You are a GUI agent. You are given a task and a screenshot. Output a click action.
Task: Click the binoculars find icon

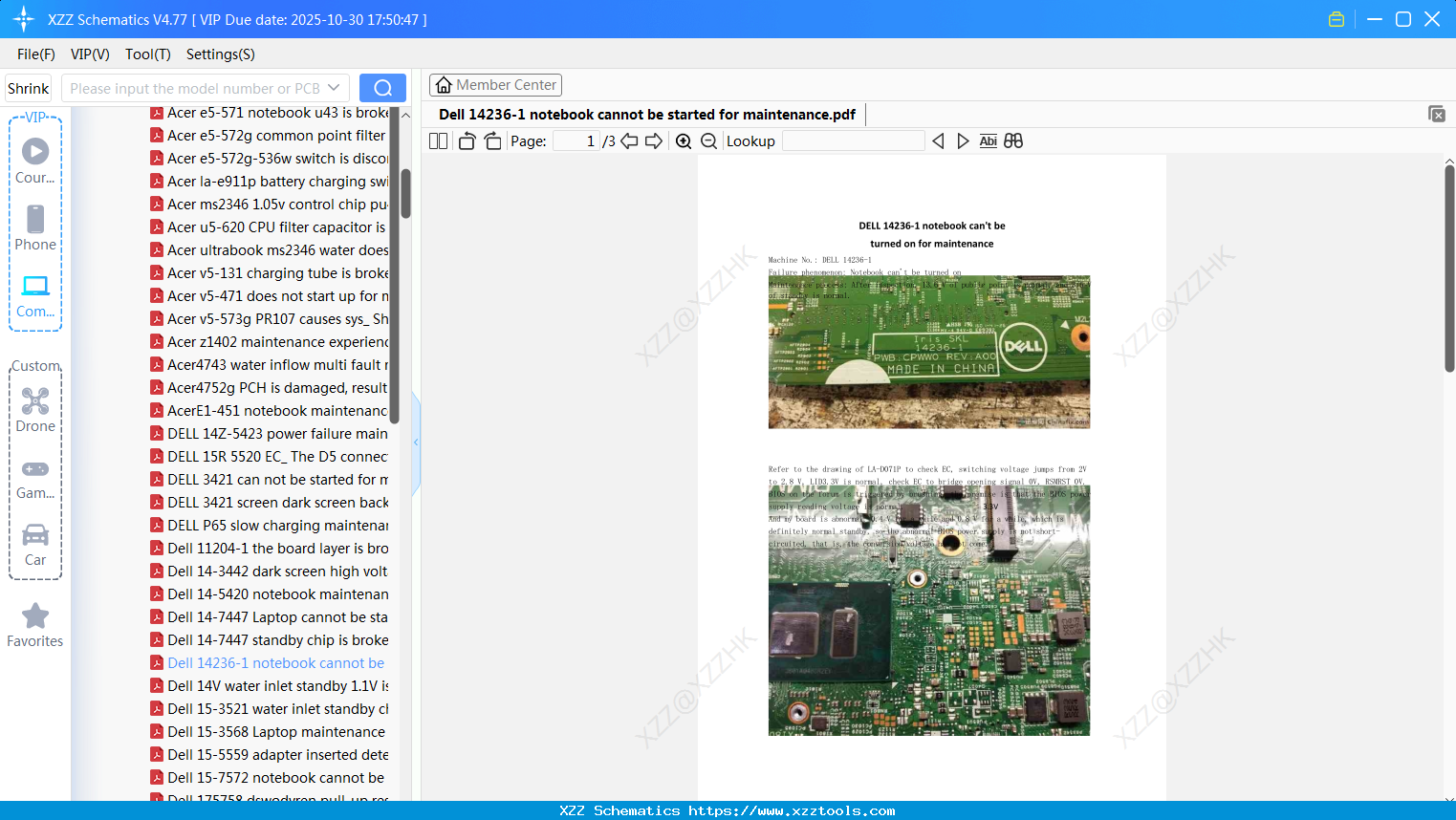click(x=1013, y=141)
